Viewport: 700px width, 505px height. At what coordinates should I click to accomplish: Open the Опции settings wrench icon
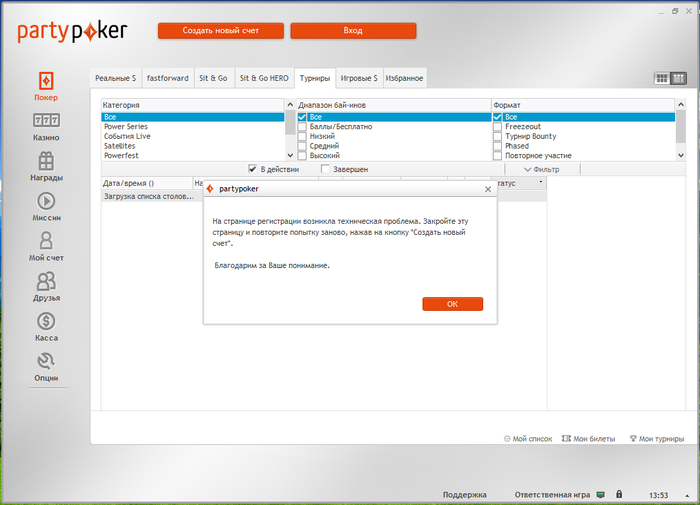point(46,361)
